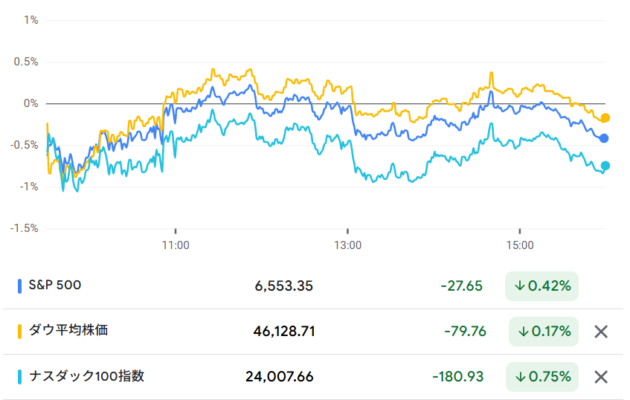Remove ナスダック100指数 with its X icon
The height and width of the screenshot is (400, 630).
coord(600,377)
